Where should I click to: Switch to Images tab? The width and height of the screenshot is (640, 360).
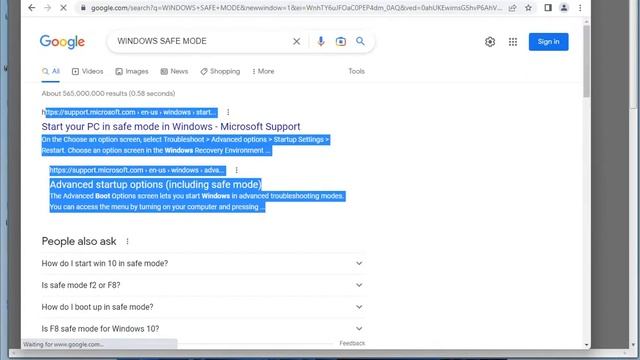(x=132, y=71)
